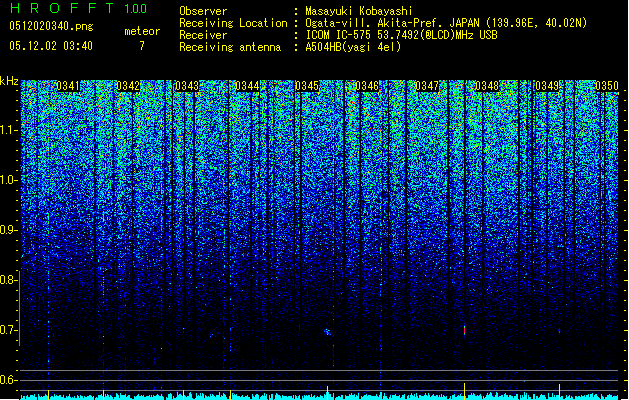This screenshot has width=629, height=400.
Task: Click the 1.1 frequency axis label
Action: pyautogui.click(x=9, y=130)
